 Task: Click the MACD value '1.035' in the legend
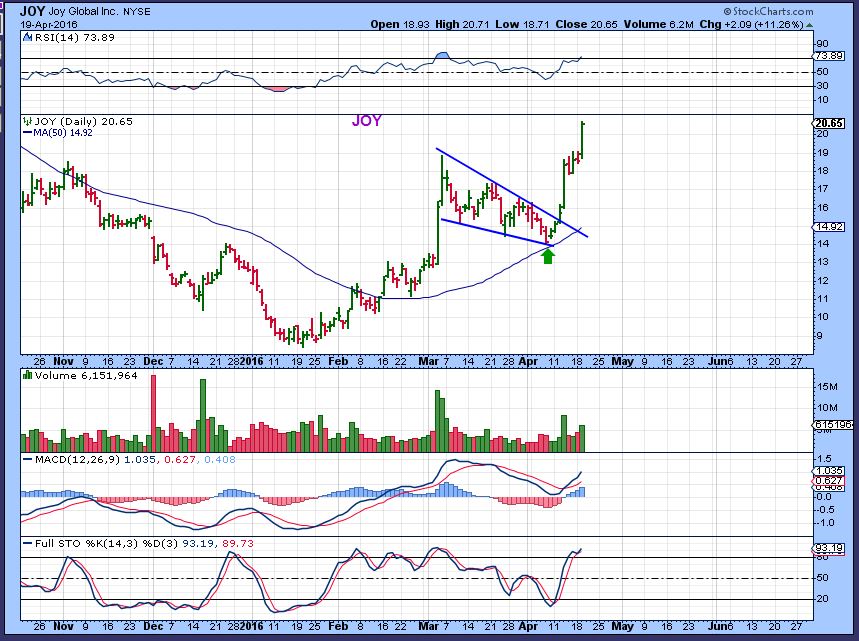click(x=140, y=459)
